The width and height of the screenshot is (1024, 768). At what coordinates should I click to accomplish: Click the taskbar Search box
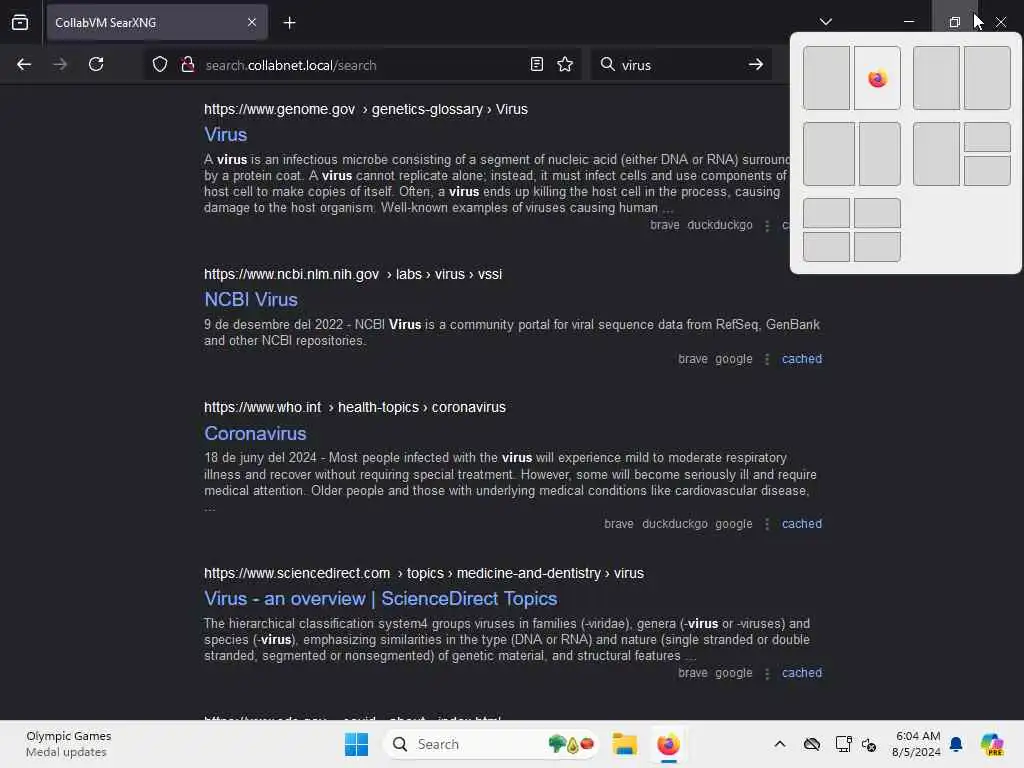[x=491, y=744]
